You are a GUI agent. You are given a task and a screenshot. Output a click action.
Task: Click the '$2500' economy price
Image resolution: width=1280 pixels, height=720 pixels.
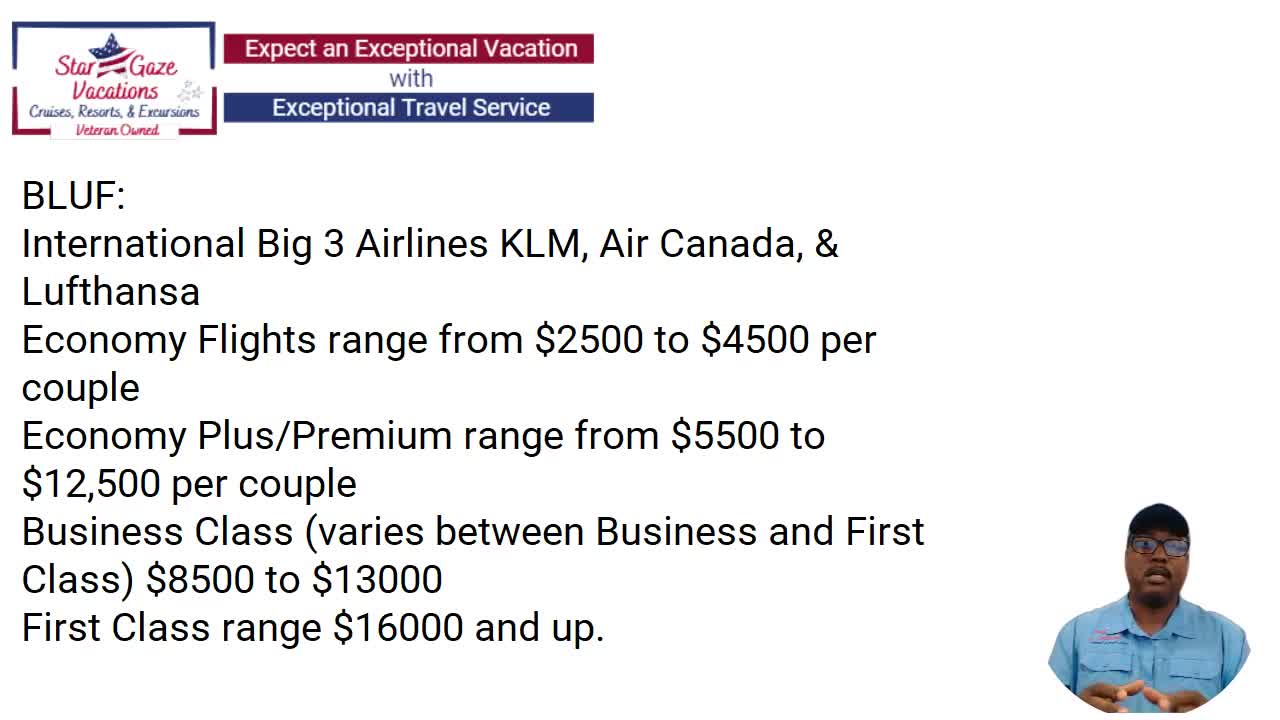[589, 340]
